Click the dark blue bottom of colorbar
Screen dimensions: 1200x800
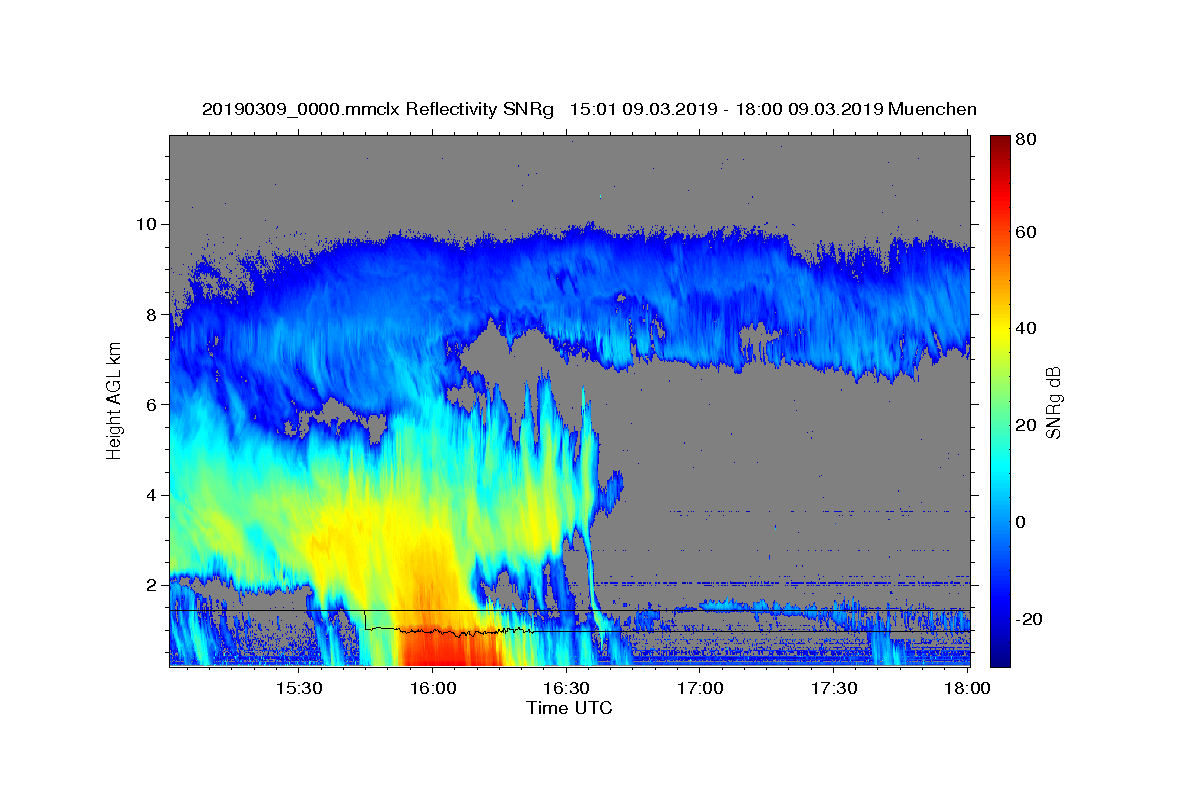[999, 655]
